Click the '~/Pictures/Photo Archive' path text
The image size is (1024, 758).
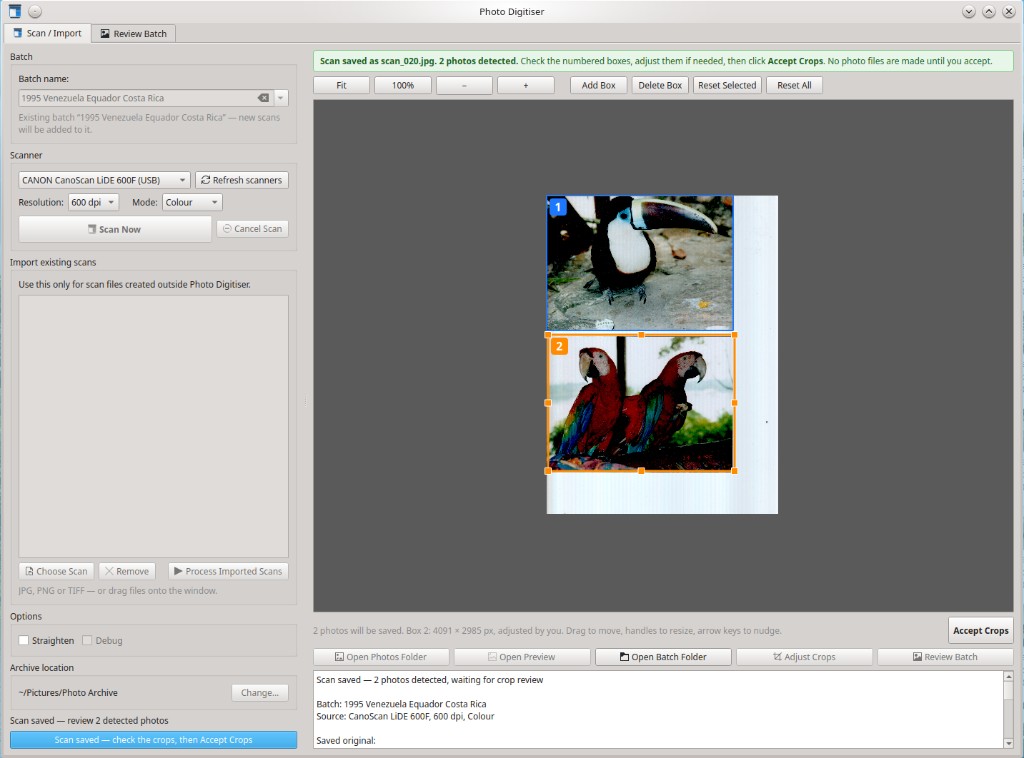68,693
